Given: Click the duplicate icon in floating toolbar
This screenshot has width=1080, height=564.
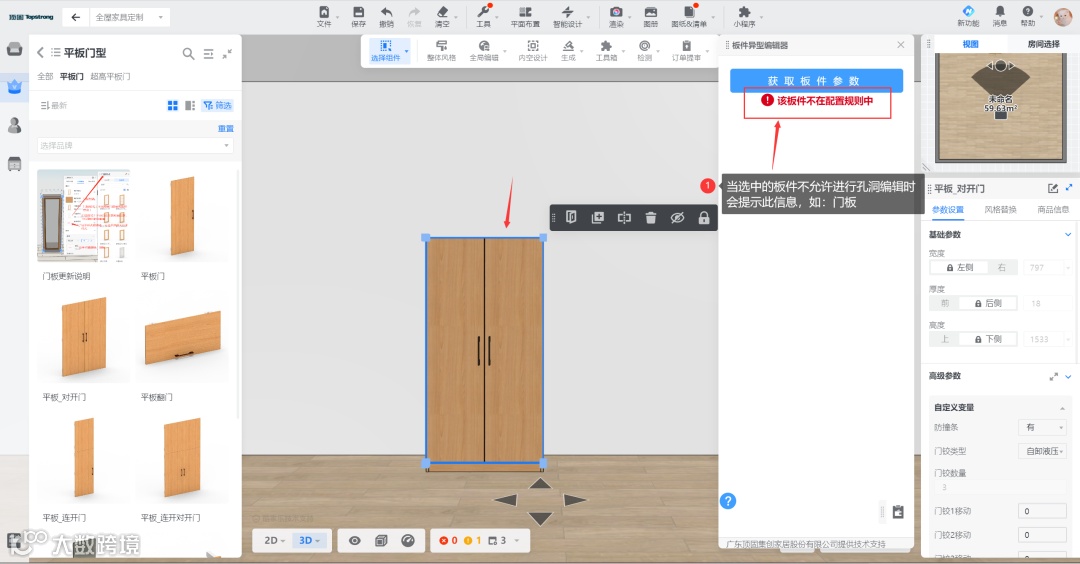Looking at the screenshot, I should pyautogui.click(x=598, y=218).
